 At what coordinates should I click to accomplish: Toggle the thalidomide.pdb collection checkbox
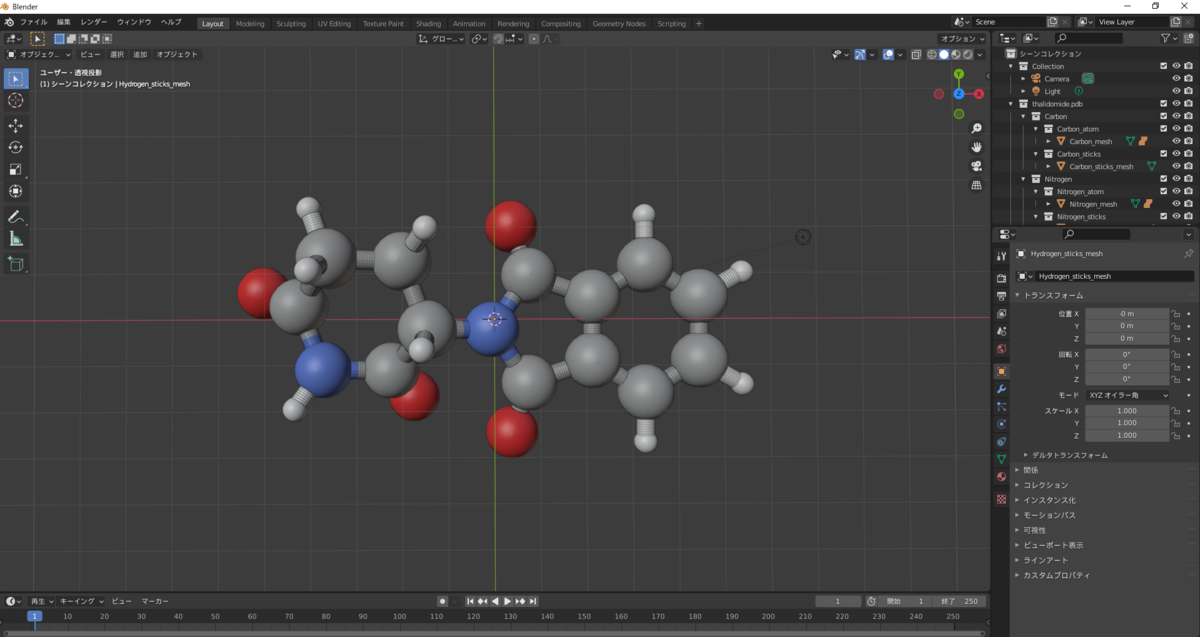point(1164,103)
